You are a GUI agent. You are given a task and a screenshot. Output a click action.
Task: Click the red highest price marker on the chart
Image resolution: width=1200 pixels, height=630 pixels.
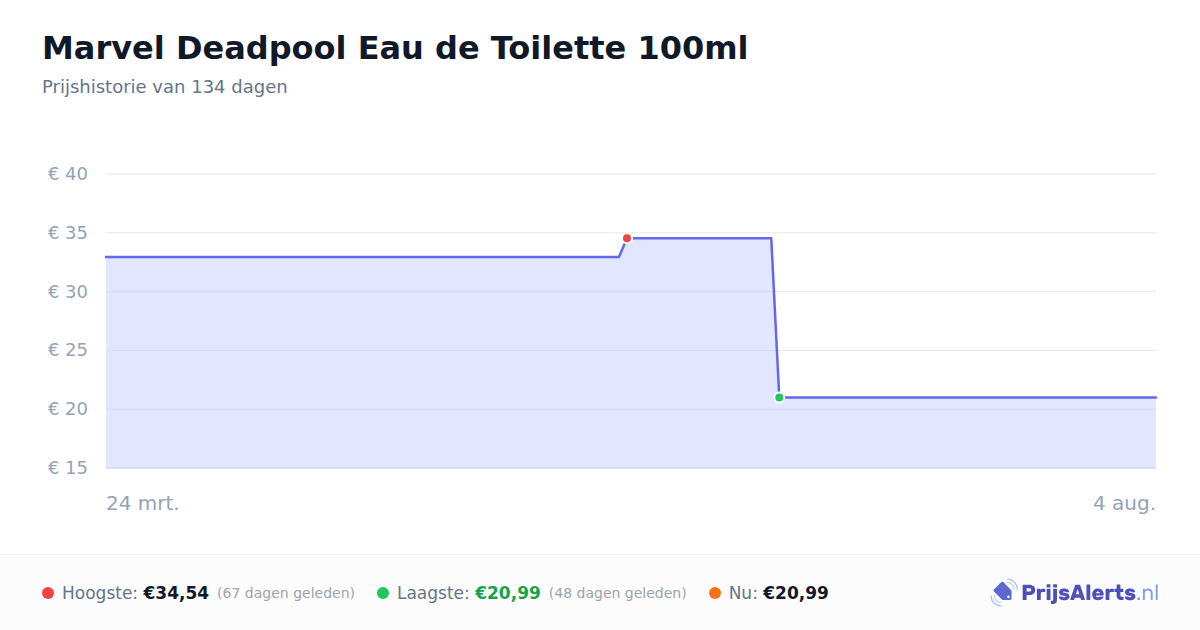(627, 238)
